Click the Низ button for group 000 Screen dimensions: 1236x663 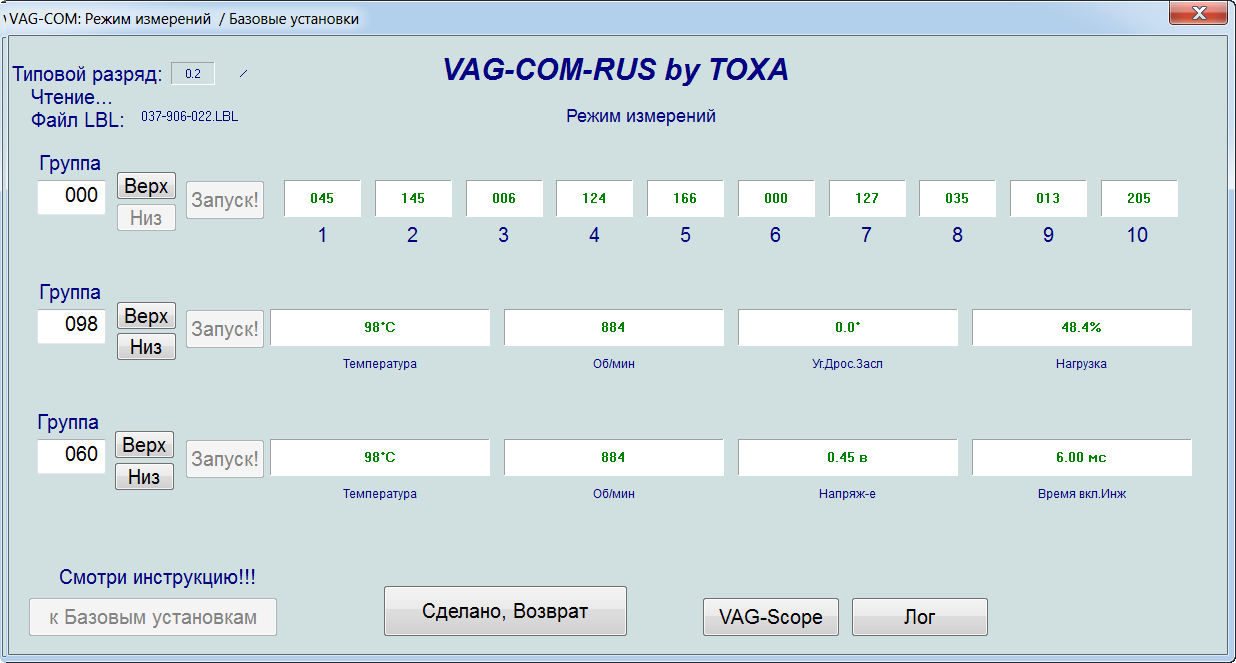pos(146,217)
